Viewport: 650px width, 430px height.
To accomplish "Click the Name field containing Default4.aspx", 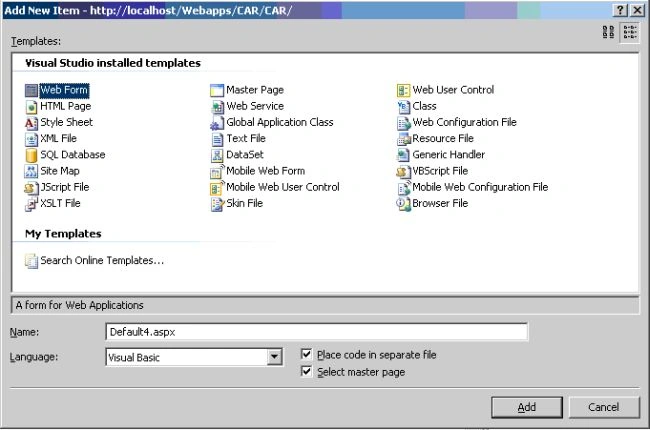I will click(316, 332).
